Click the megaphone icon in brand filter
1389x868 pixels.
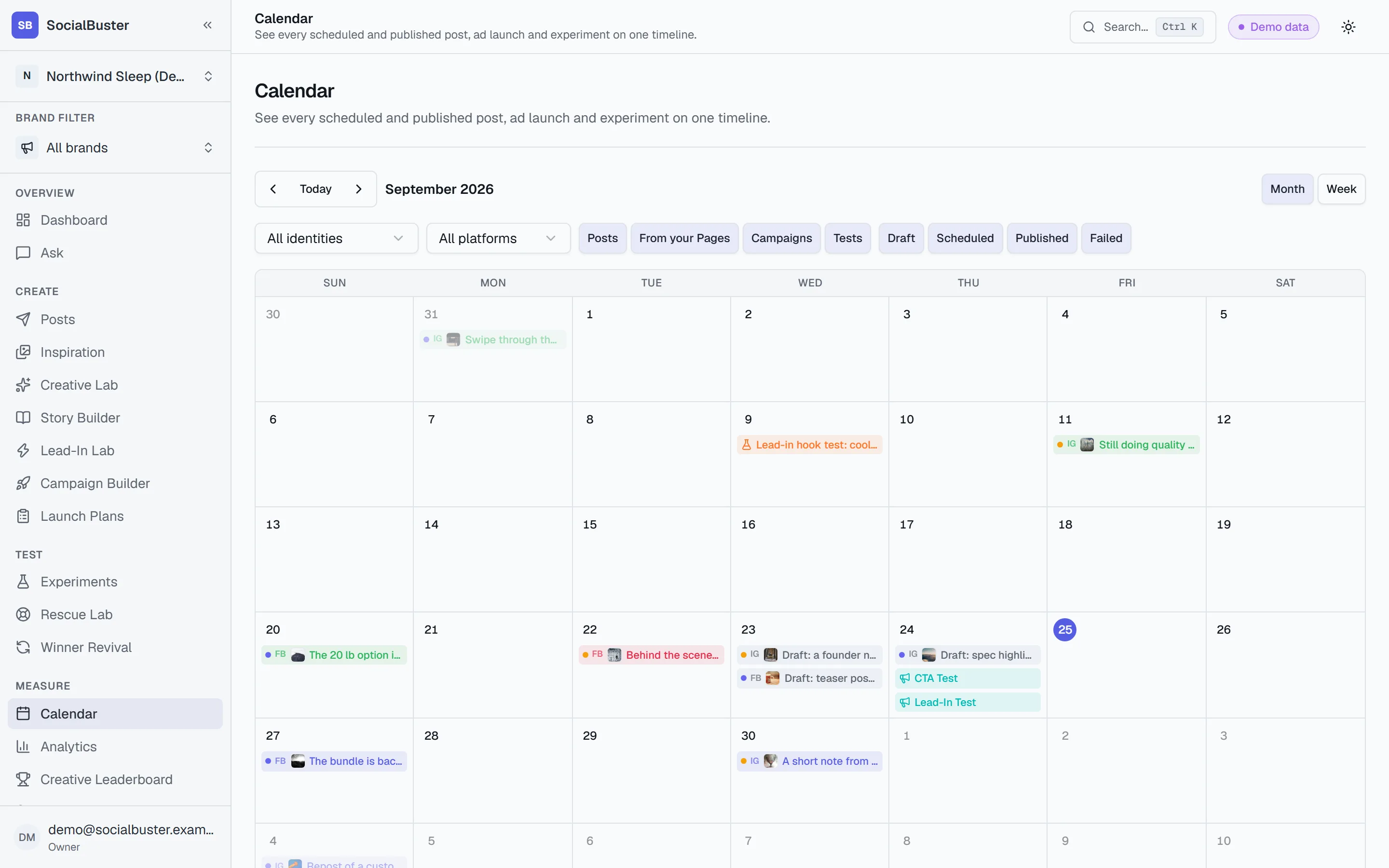pos(27,148)
